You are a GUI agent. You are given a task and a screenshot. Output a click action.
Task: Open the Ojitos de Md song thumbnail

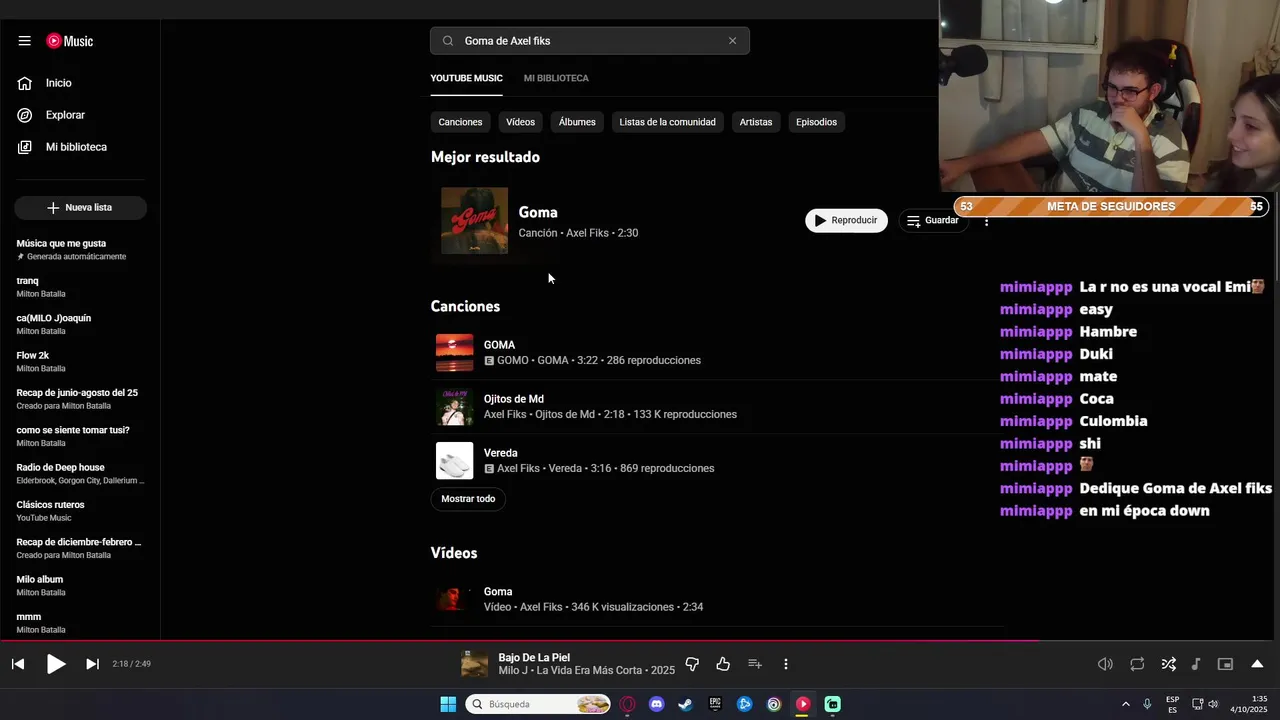pyautogui.click(x=454, y=407)
